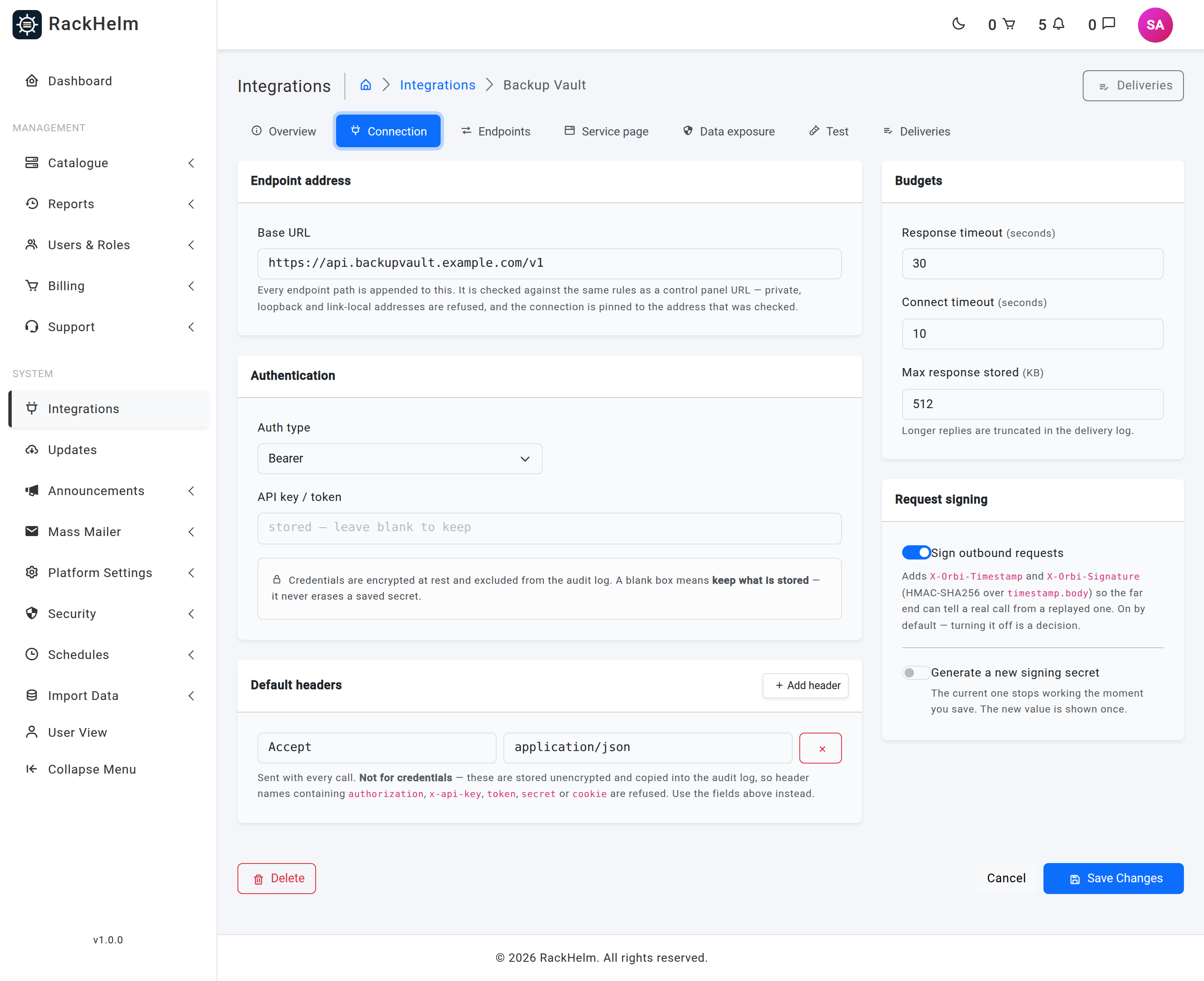Open the Auth type Bearer dropdown

click(x=399, y=458)
